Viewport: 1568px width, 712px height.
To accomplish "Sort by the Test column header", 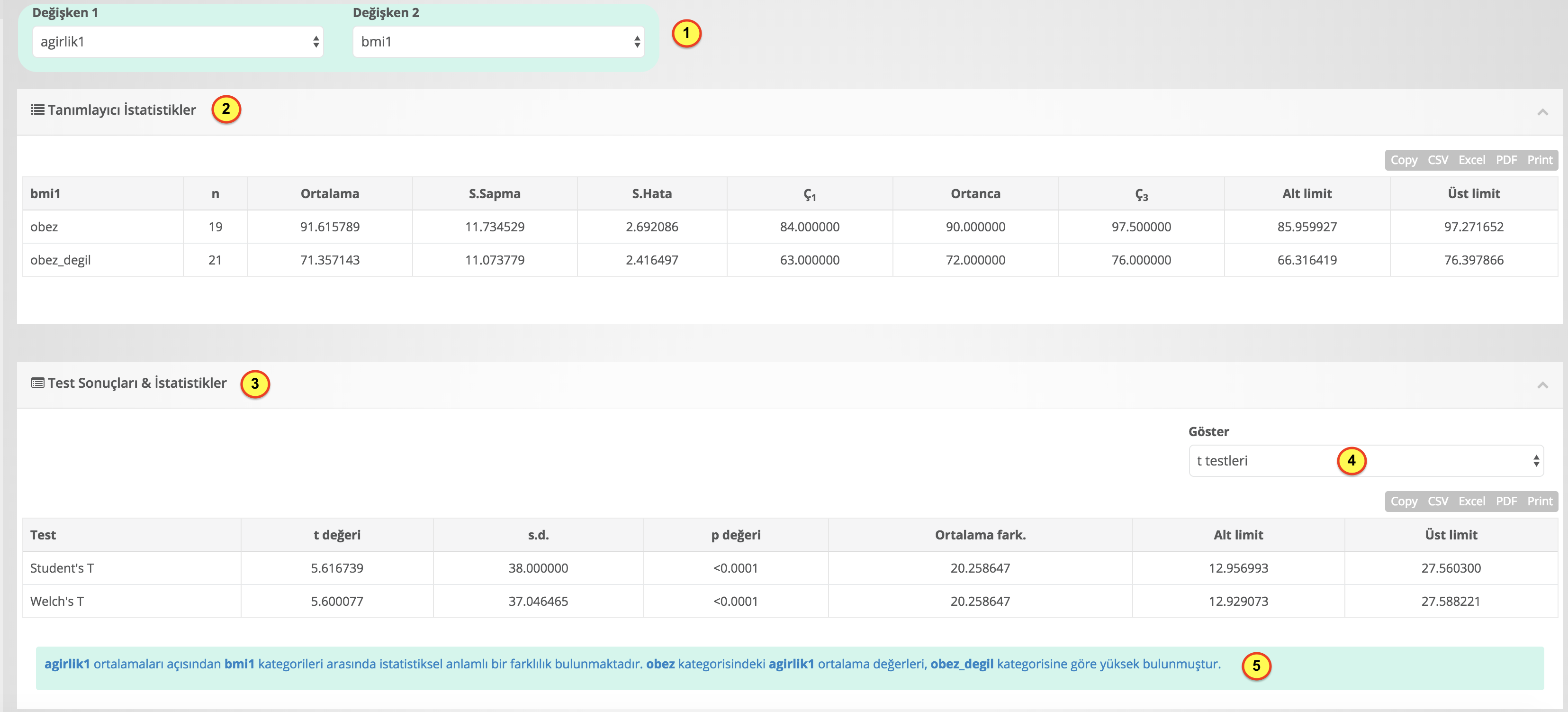I will [x=132, y=535].
